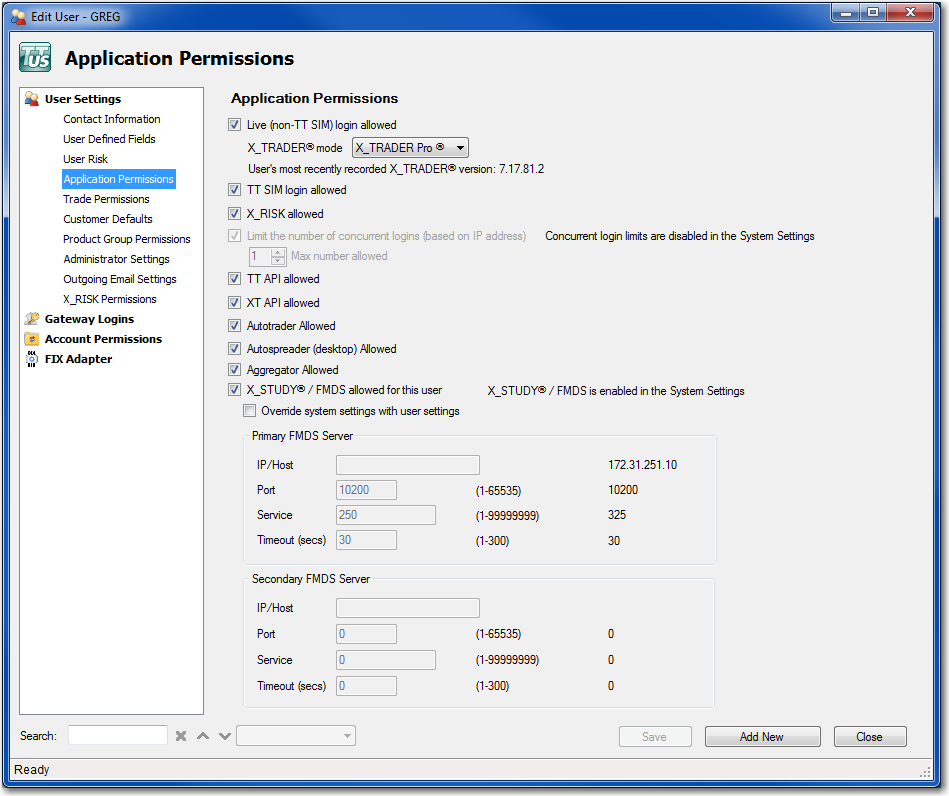The image size is (949, 796).
Task: Toggle X_STUDY / FMDS allowed for this user
Action: click(235, 389)
